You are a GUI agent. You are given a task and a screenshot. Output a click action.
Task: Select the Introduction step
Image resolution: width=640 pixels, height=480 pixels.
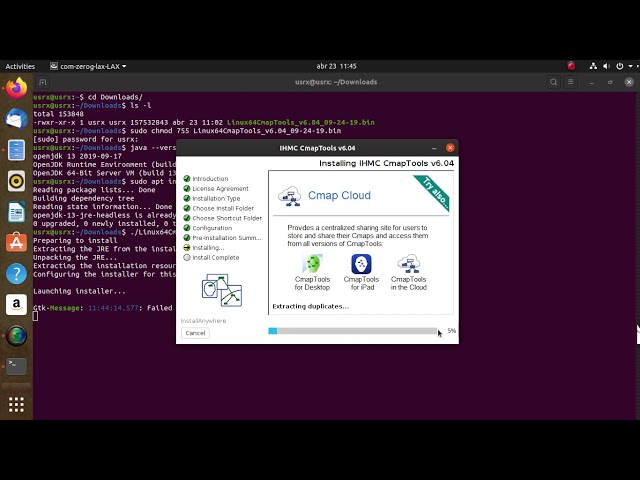(206, 179)
